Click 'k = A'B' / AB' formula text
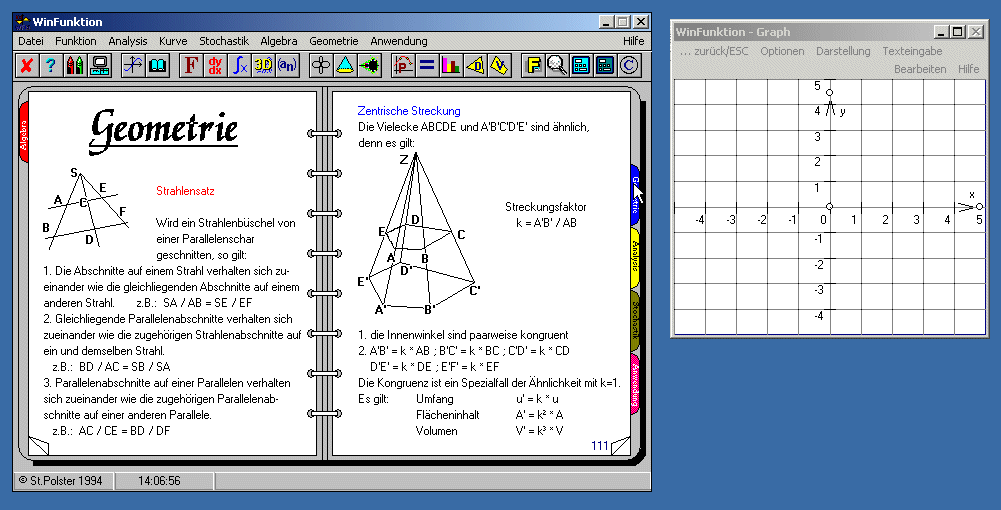This screenshot has height=510, width=1001. pos(546,223)
